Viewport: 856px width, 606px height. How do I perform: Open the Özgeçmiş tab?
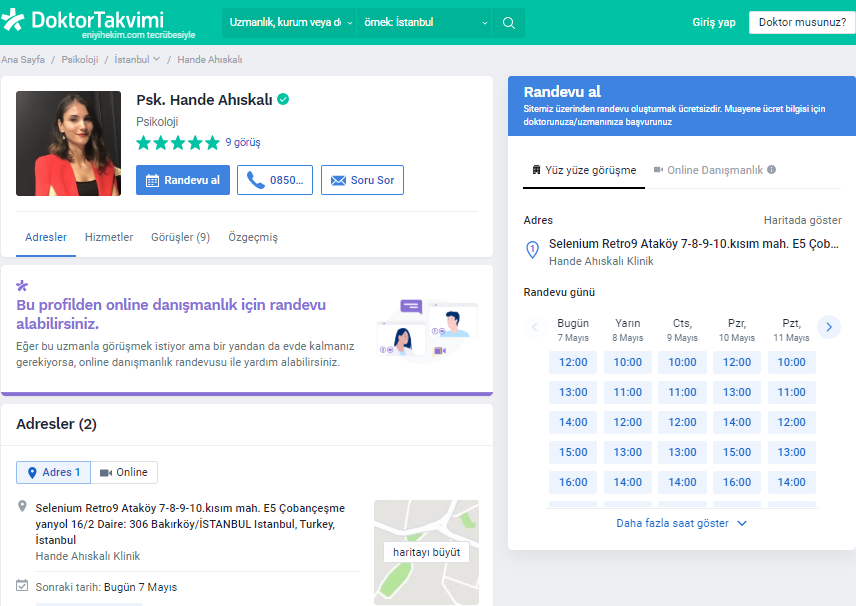click(253, 237)
